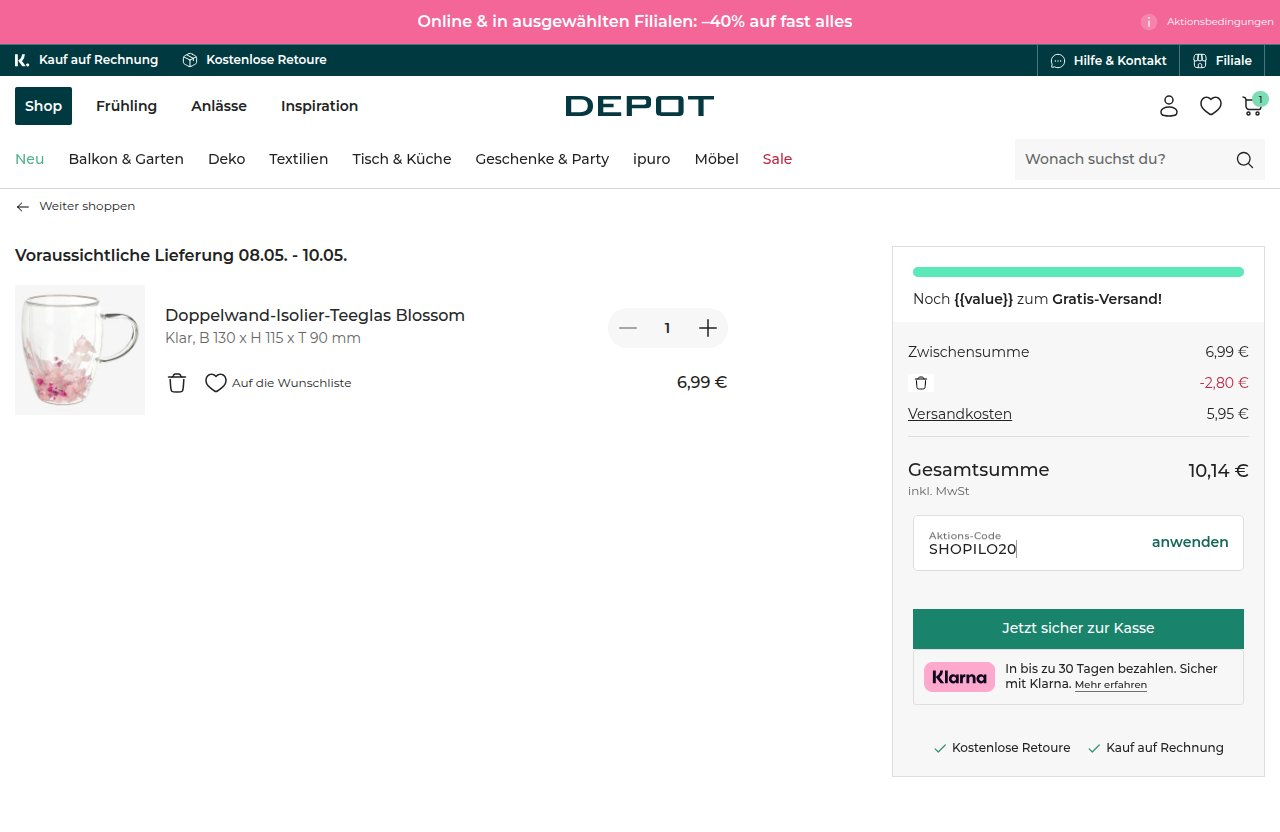Viewport: 1280px width, 832px height.
Task: Click Kostenlose Retoure in top bar
Action: (x=266, y=60)
